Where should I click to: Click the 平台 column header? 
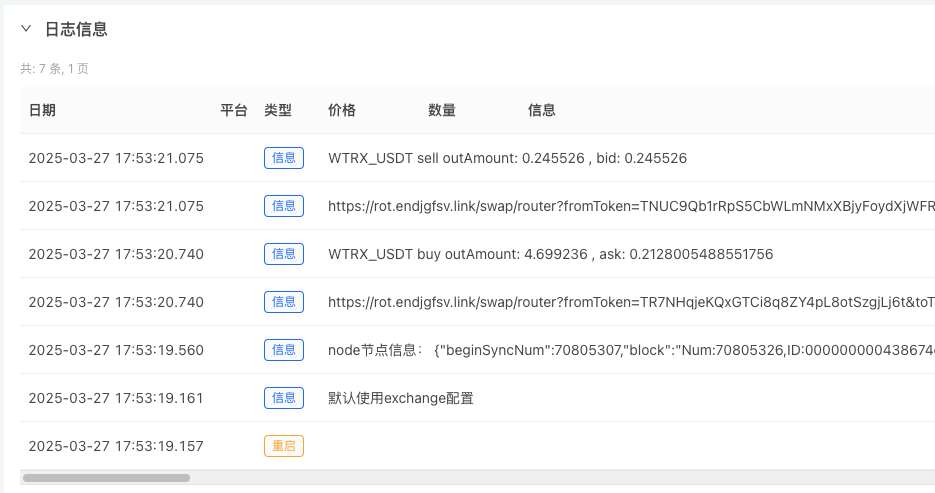tap(234, 110)
